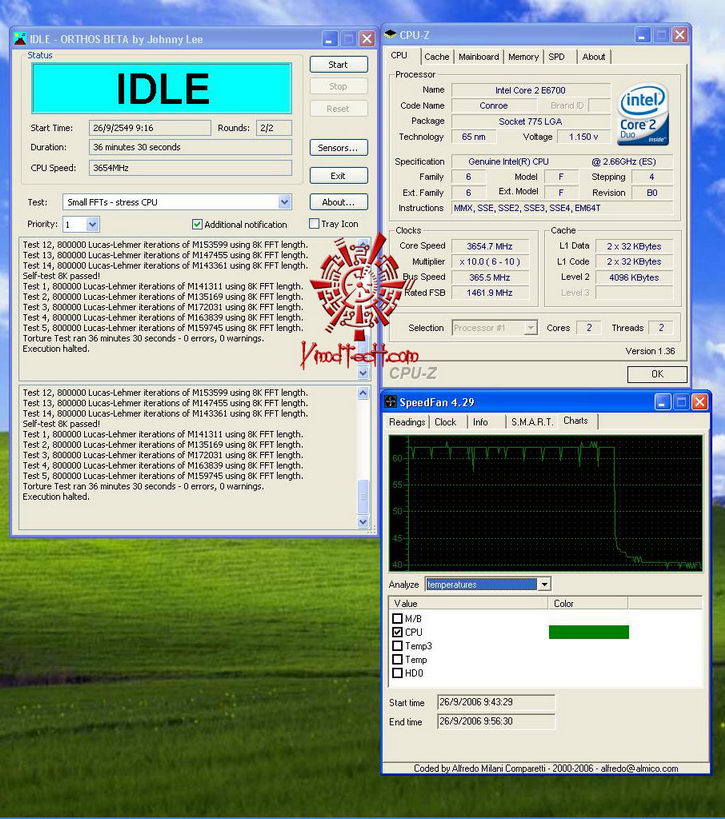Screen dimensions: 725x819
Task: Uncheck the CPU temperature checkbox
Action: (x=397, y=632)
